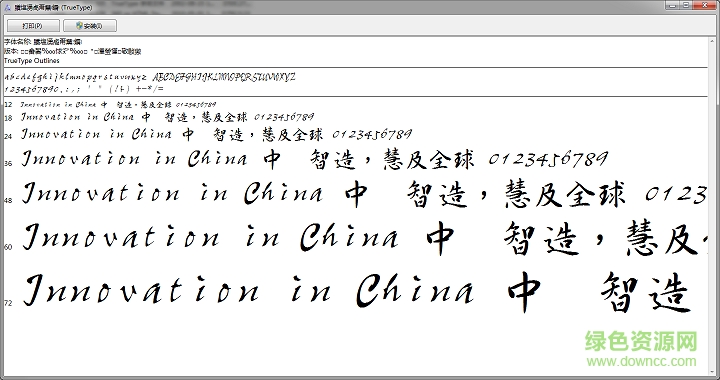The width and height of the screenshot is (720, 380).
Task: Click the 12-point "Innovation in China" sample
Action: click(x=58, y=105)
